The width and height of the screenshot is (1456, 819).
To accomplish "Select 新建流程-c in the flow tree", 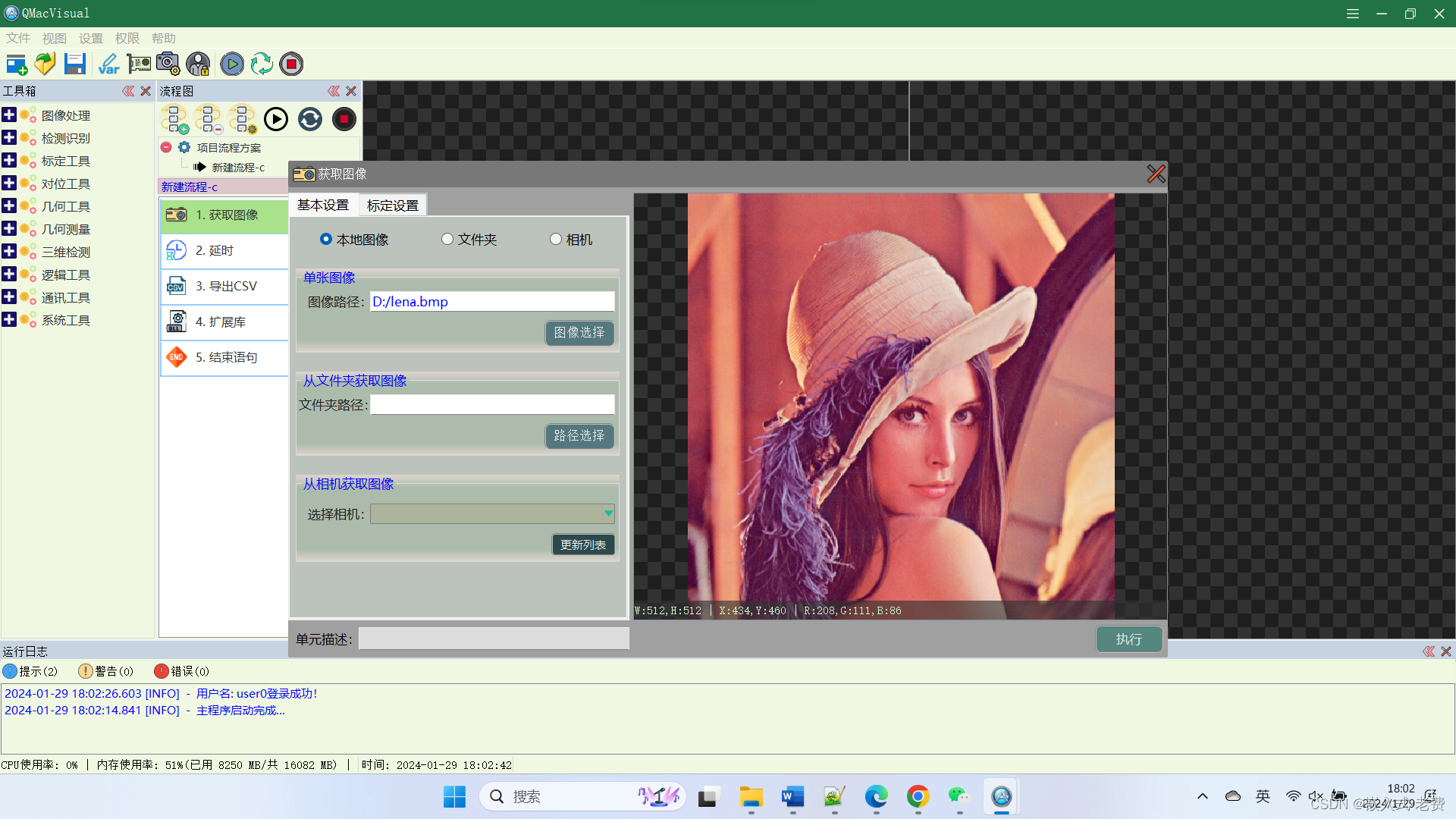I will point(238,168).
